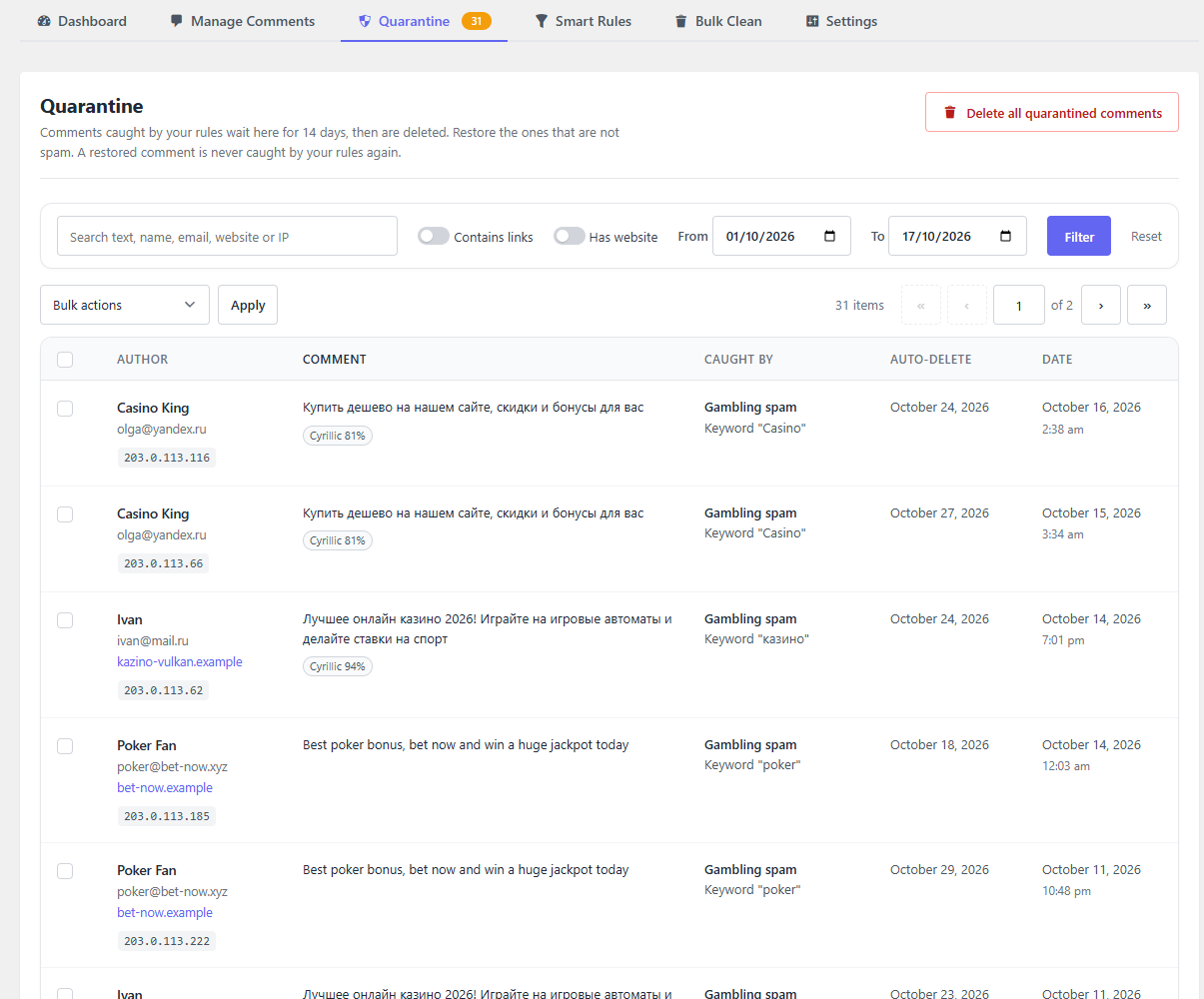This screenshot has height=999, width=1204.
Task: Click the DATE column header
Action: pyautogui.click(x=1057, y=360)
